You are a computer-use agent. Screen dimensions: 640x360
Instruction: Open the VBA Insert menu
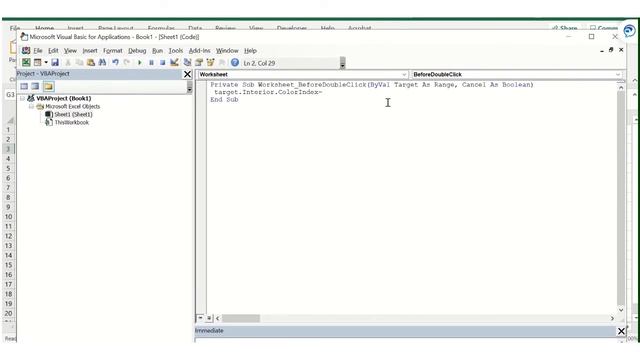point(90,51)
